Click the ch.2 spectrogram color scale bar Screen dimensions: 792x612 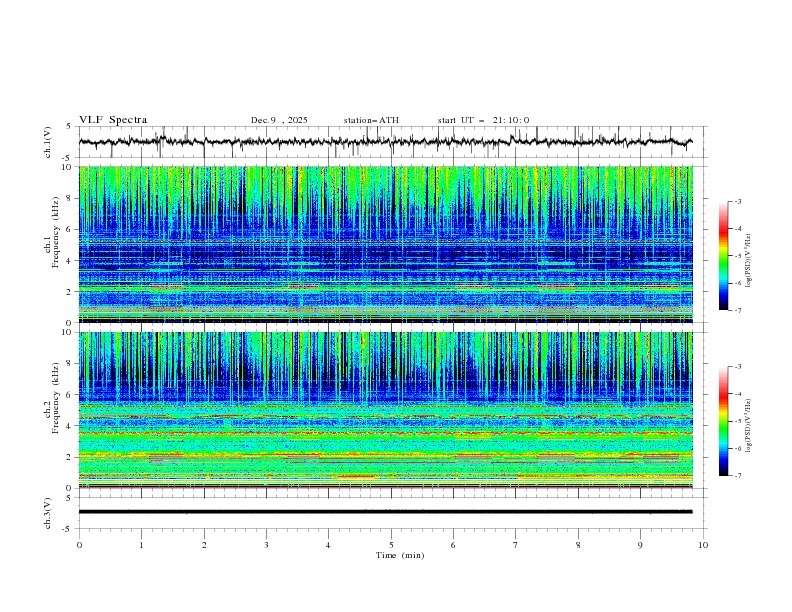click(723, 421)
